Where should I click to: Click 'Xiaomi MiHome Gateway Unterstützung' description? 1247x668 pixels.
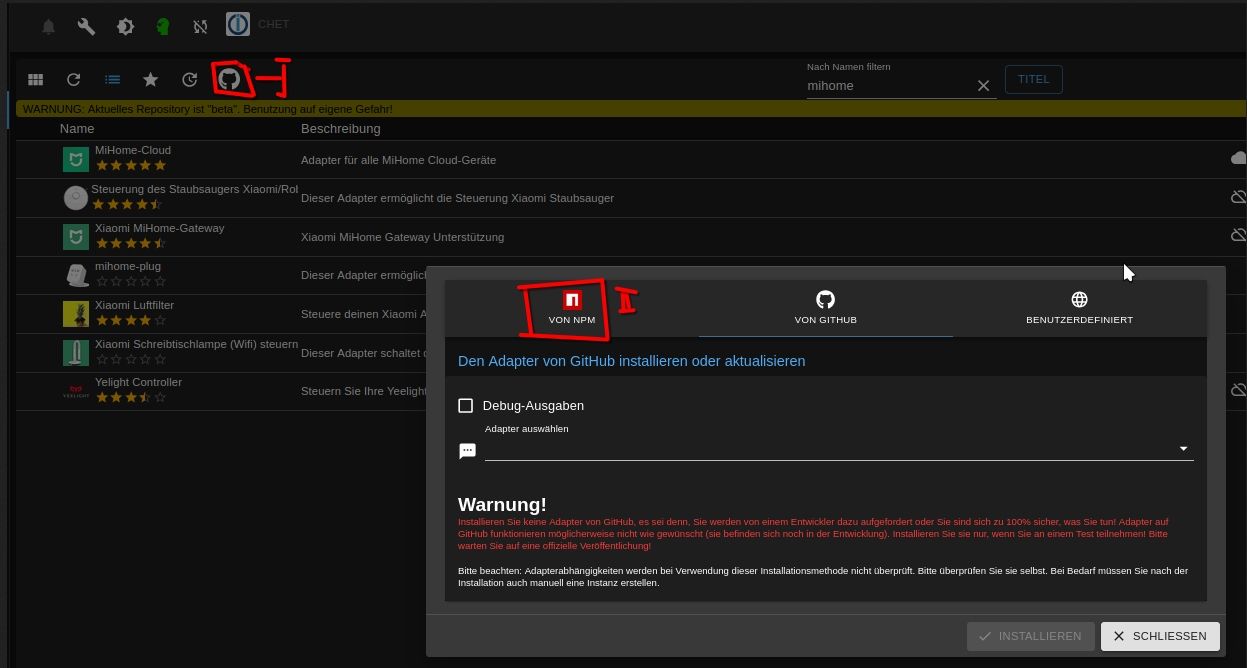402,237
